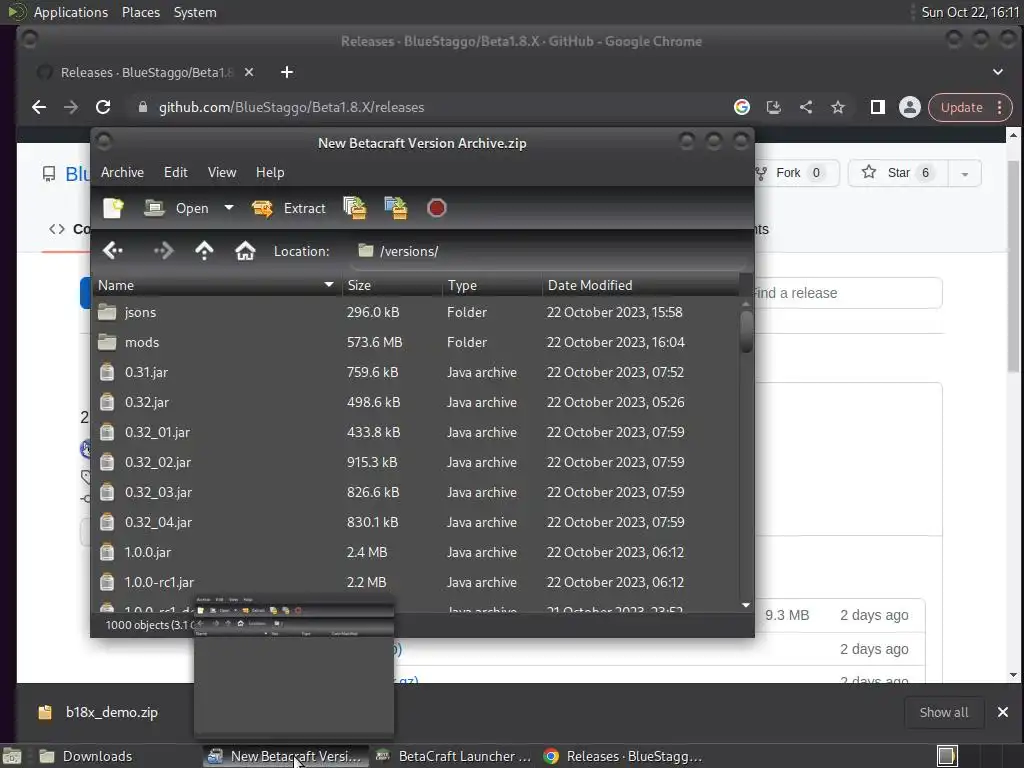Open the System menu in top panel
1024x768 pixels.
(x=195, y=12)
